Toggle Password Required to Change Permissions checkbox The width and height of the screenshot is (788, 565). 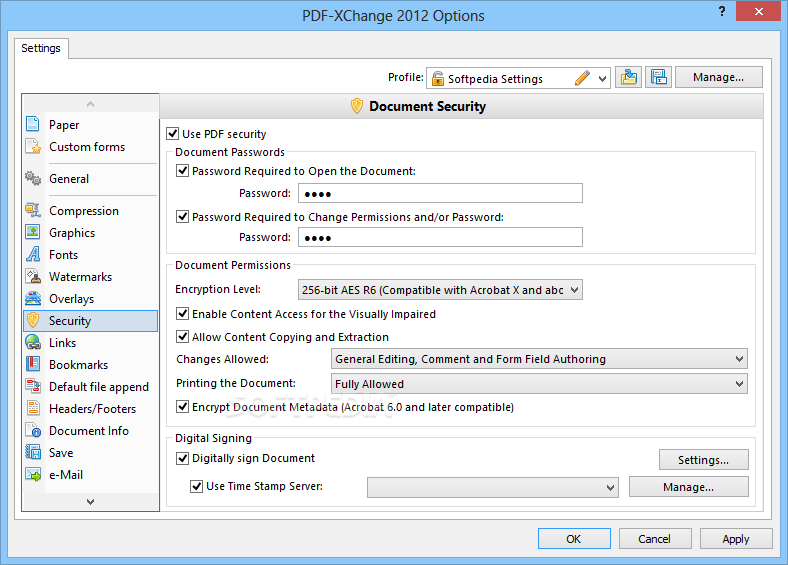point(182,217)
